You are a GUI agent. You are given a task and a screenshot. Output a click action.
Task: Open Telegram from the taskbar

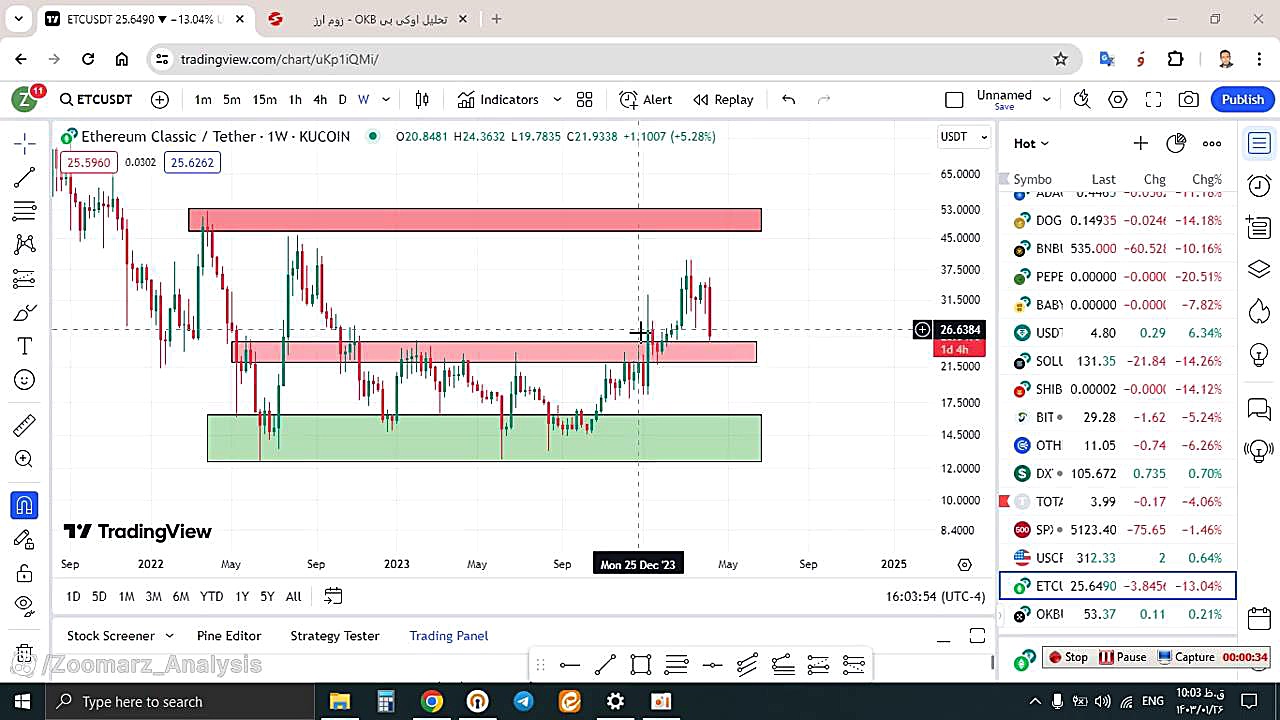[x=524, y=701]
